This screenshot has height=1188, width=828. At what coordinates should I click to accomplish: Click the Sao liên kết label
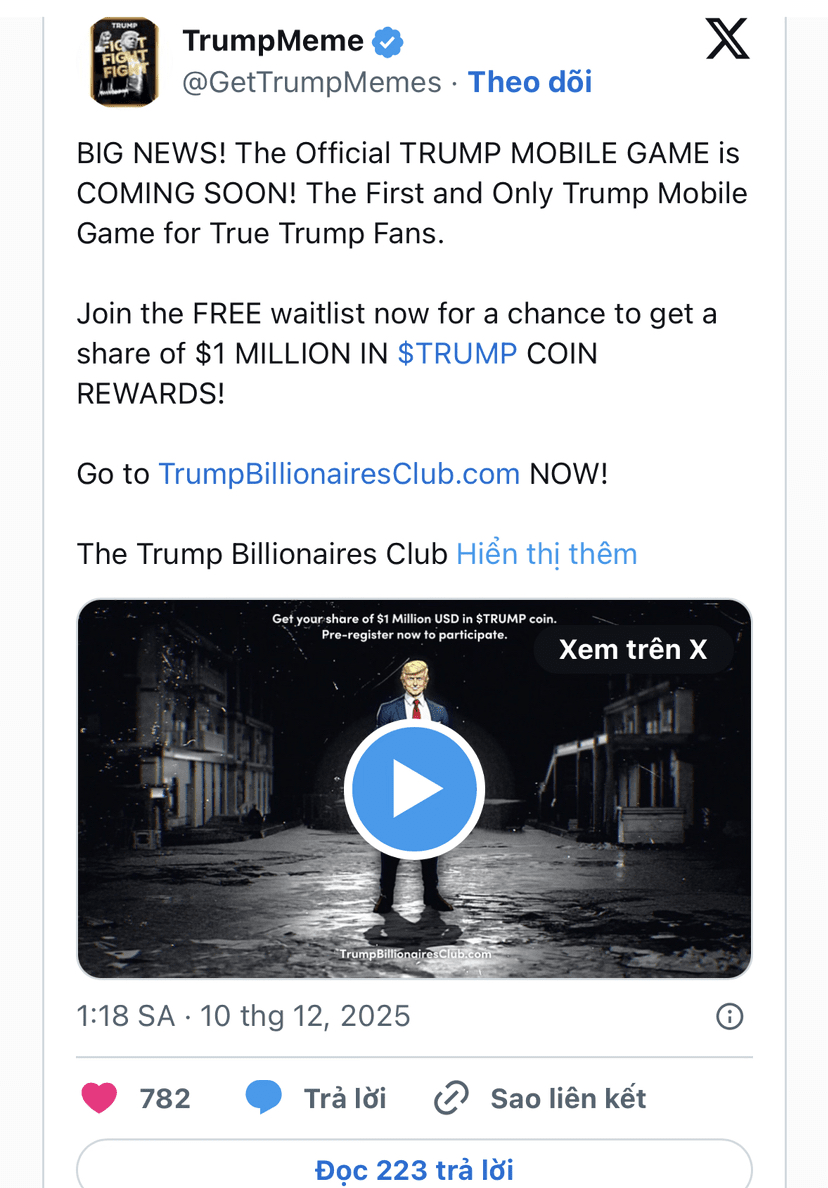pyautogui.click(x=568, y=1098)
